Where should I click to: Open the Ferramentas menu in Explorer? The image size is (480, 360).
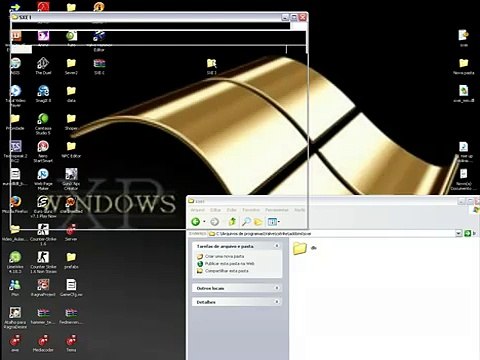tap(277, 210)
